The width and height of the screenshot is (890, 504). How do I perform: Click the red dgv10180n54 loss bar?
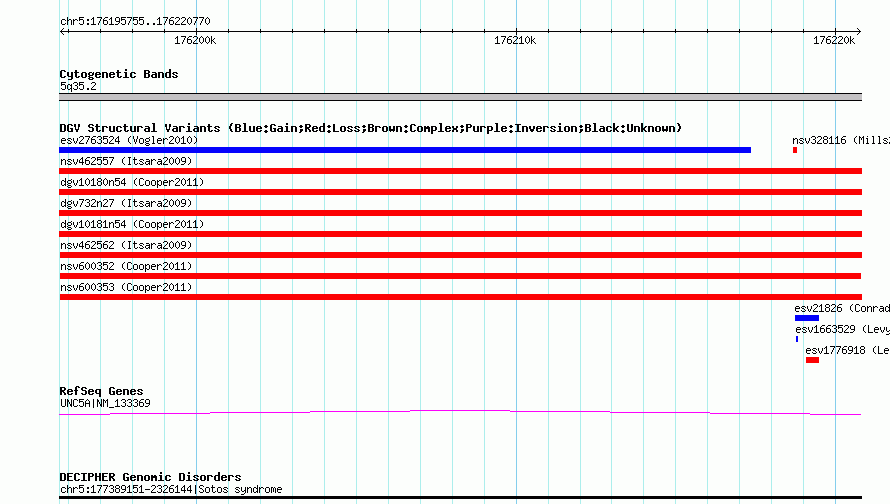pyautogui.click(x=460, y=192)
